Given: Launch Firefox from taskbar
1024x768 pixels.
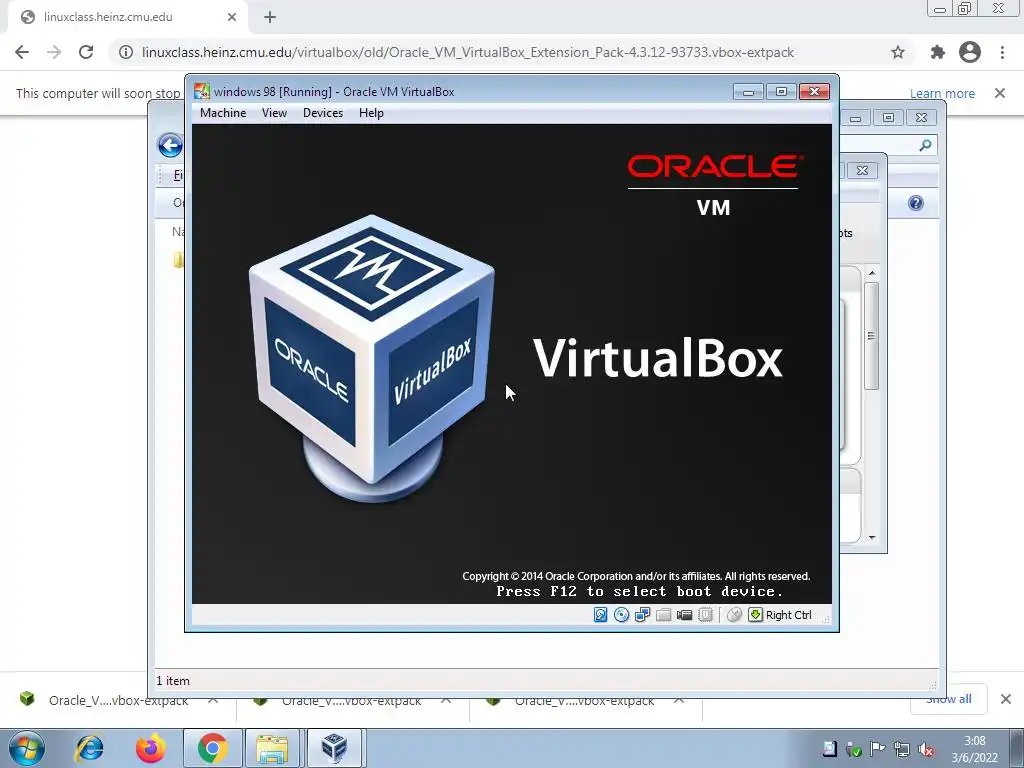Looking at the screenshot, I should click(150, 748).
